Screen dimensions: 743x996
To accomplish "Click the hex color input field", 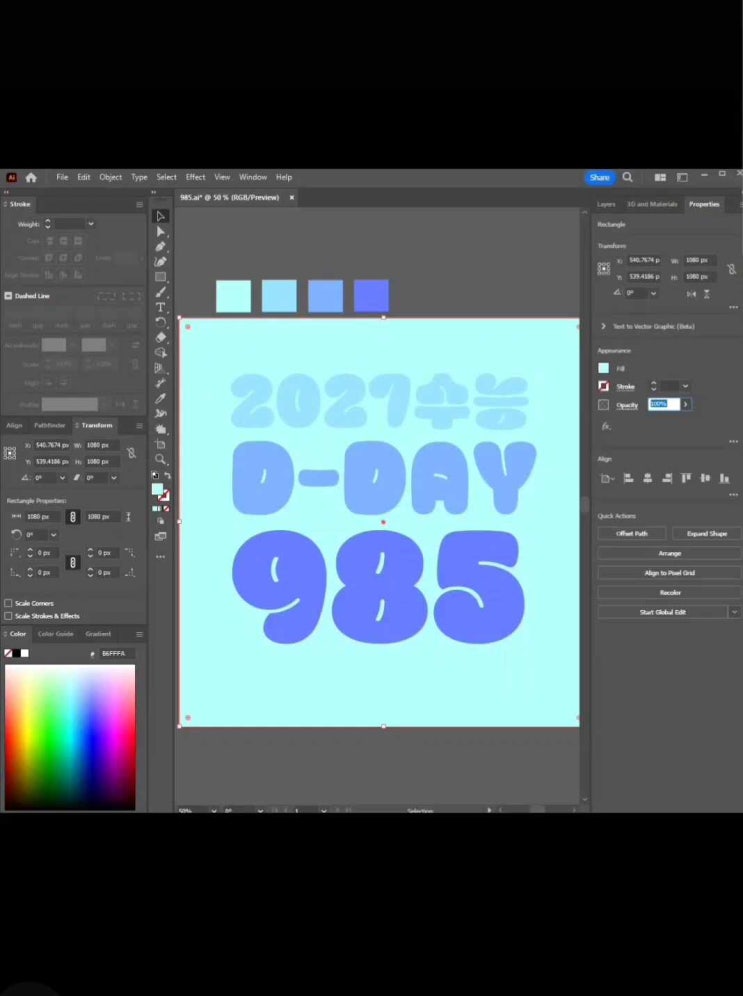I will click(116, 653).
